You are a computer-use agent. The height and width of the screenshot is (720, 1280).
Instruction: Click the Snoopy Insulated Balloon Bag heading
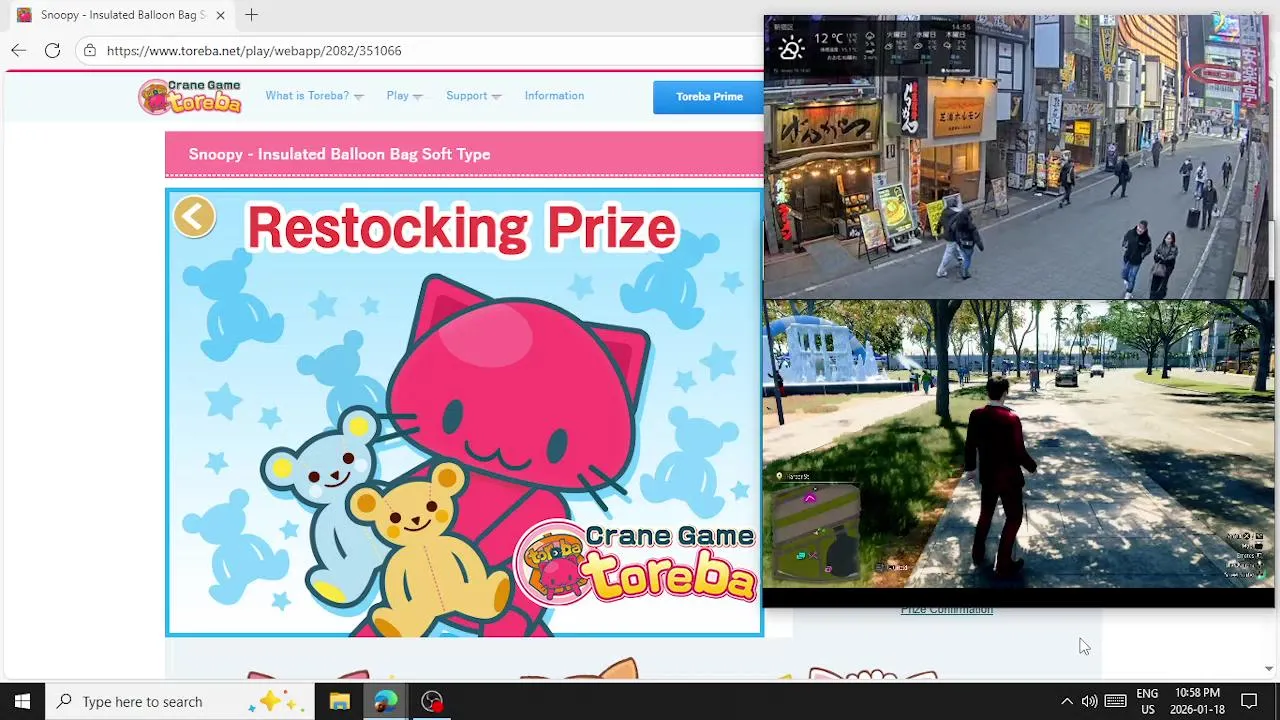339,154
